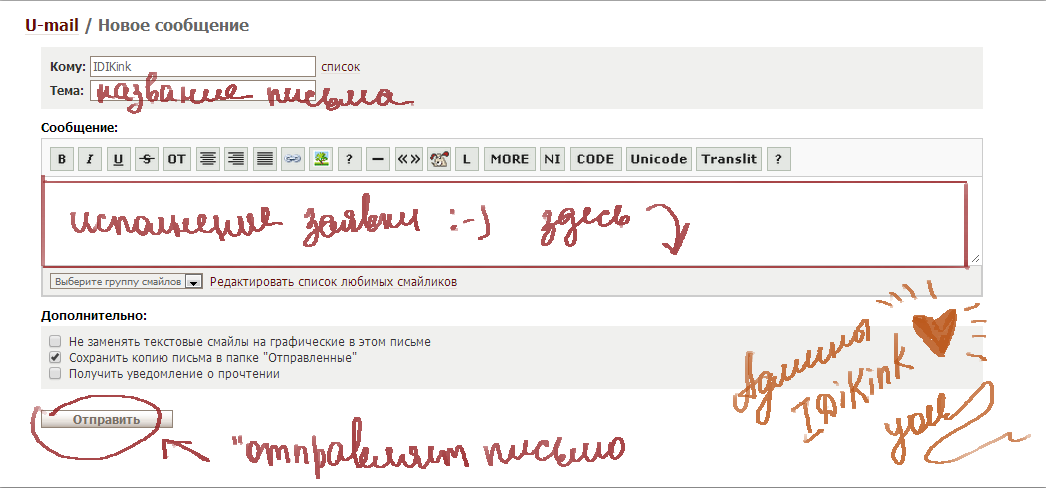Enable 'Получить уведомление о прочтении' checkbox

pos(56,373)
